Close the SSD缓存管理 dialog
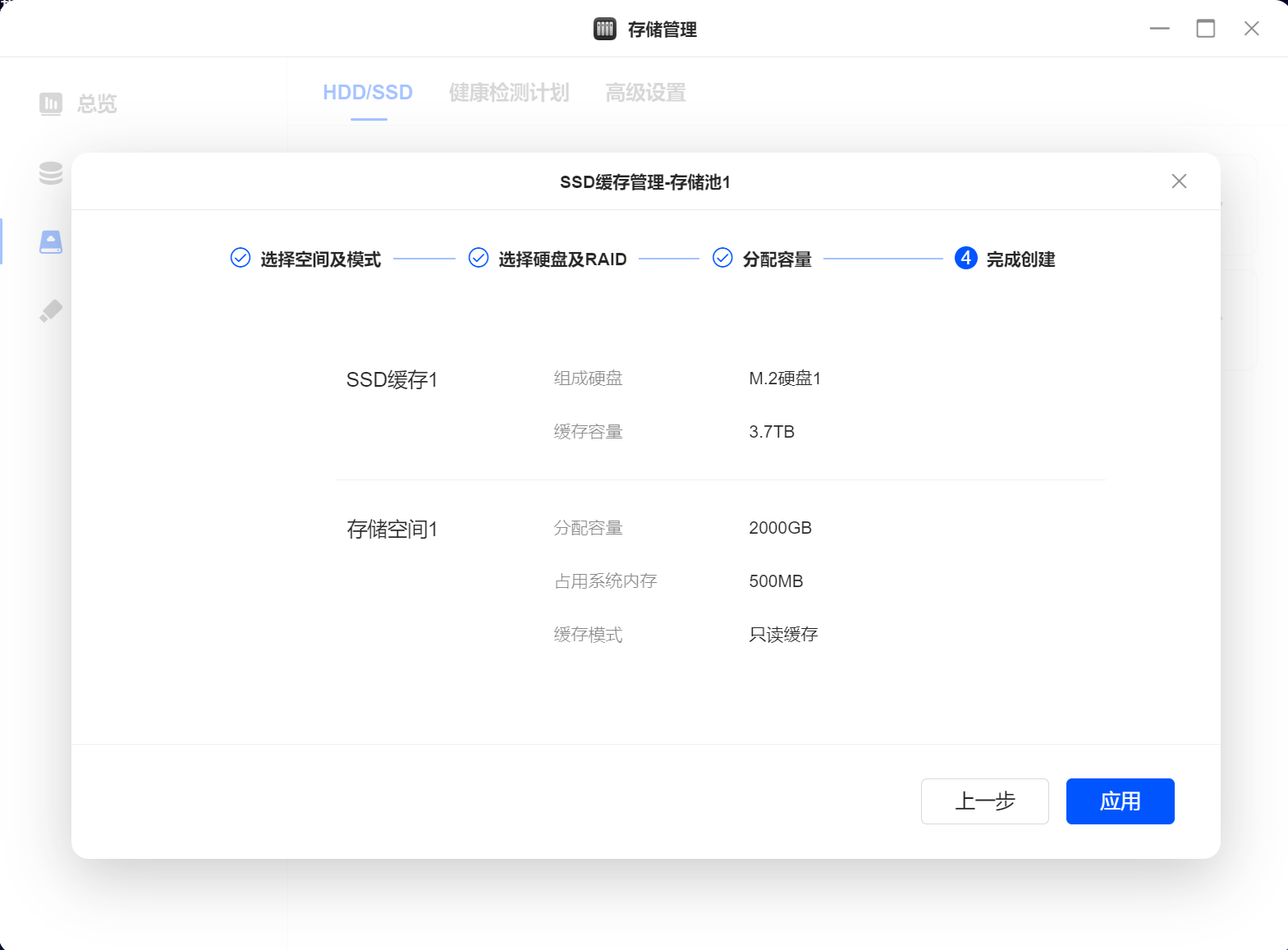Image resolution: width=1288 pixels, height=950 pixels. pos(1179,181)
